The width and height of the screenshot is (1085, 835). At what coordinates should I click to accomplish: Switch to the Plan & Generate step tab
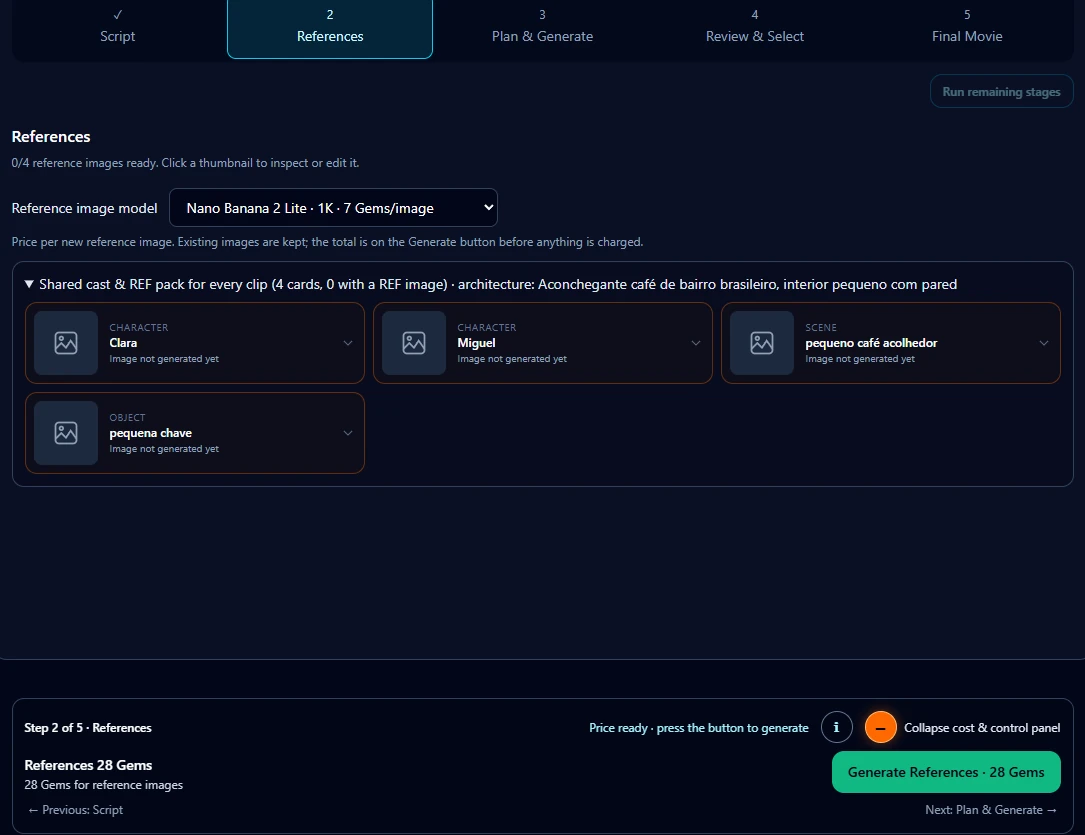[x=542, y=26]
